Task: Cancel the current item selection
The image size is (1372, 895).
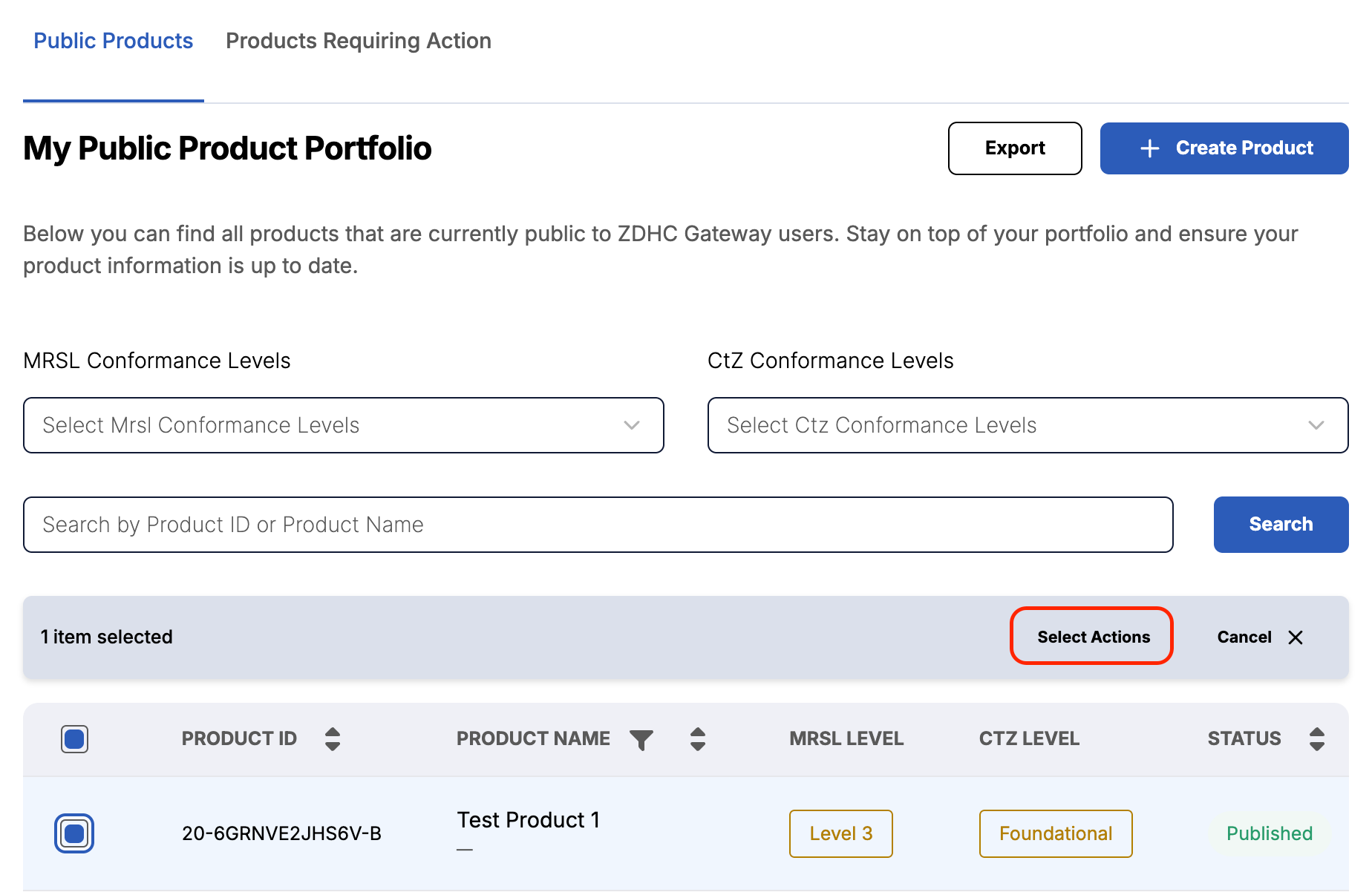Action: coord(1260,637)
